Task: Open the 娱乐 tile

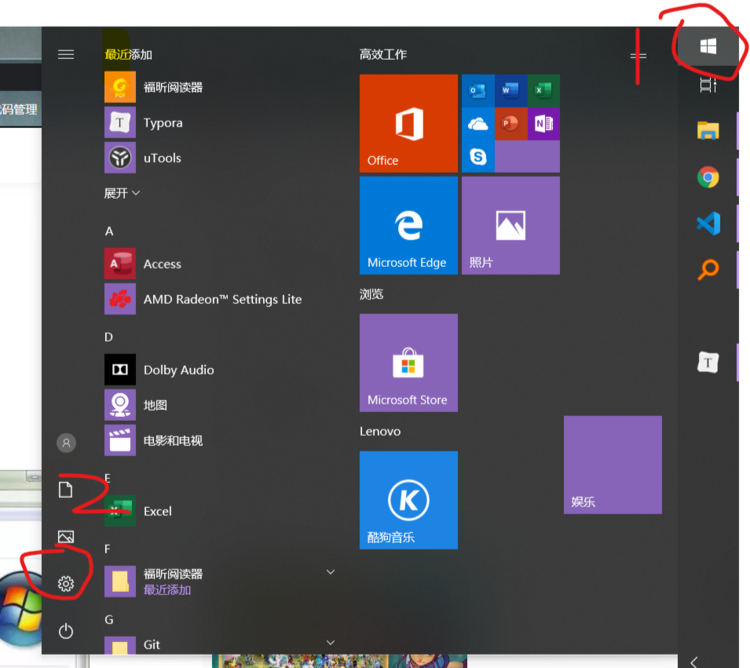Action: (613, 465)
